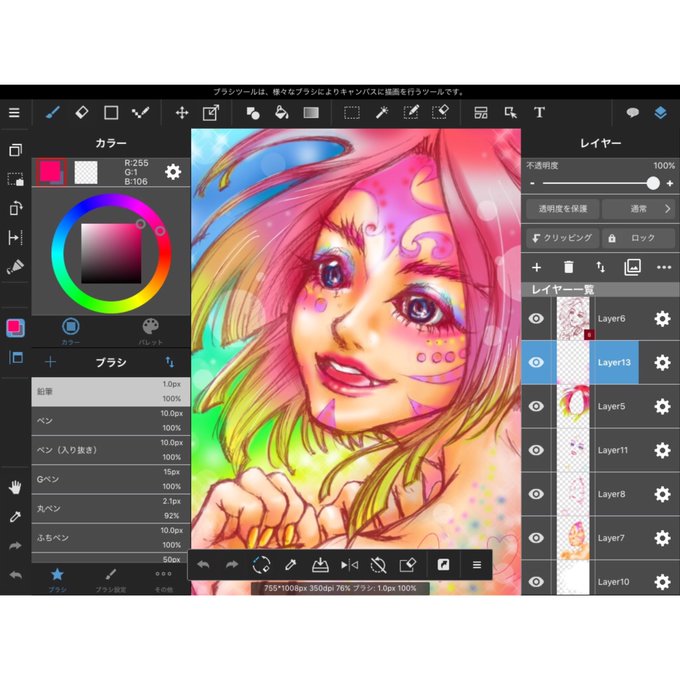
Task: Hide Layer5 with its eye icon
Action: (536, 406)
